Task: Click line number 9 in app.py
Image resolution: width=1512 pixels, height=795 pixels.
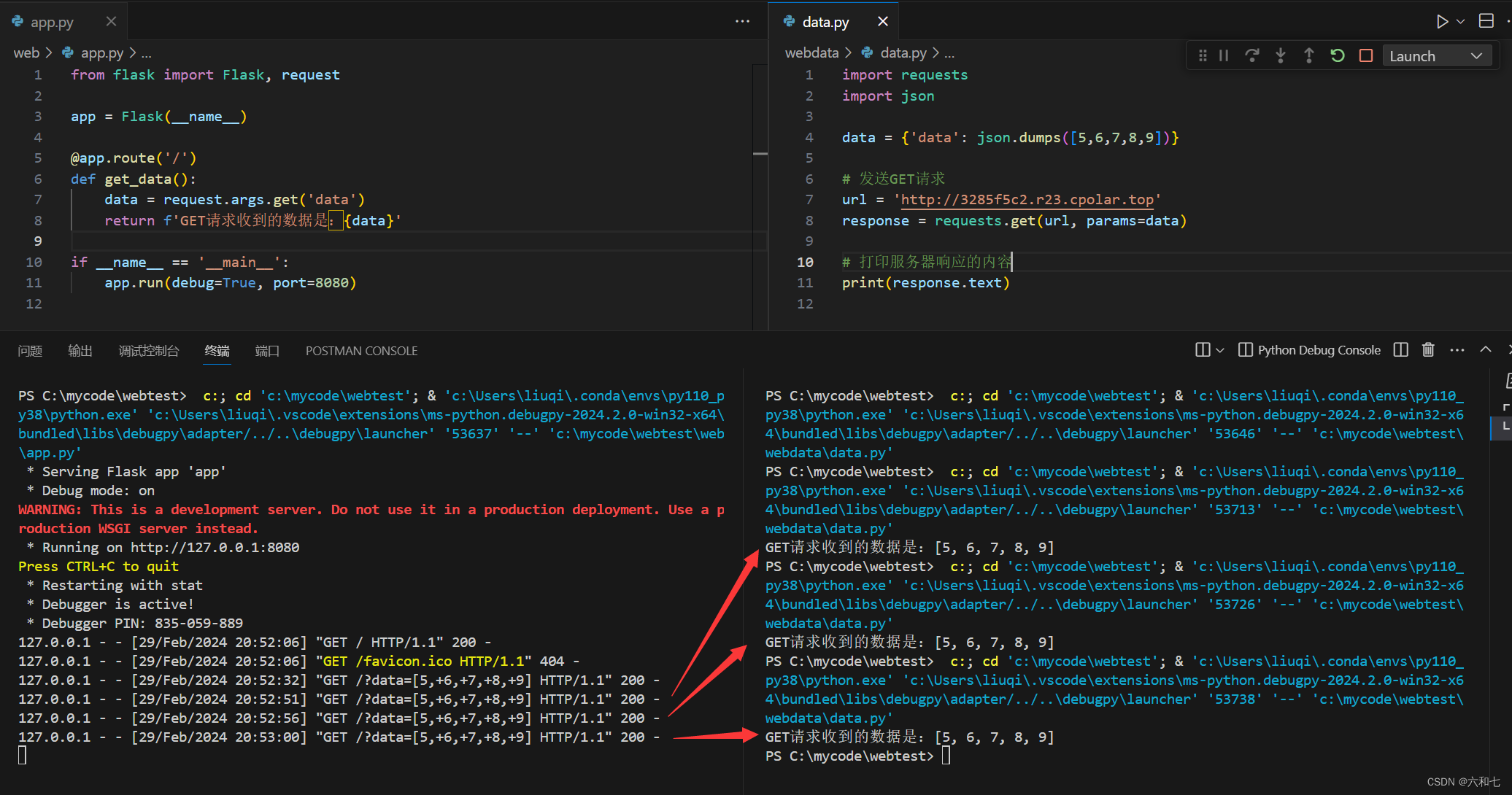Action: point(37,241)
